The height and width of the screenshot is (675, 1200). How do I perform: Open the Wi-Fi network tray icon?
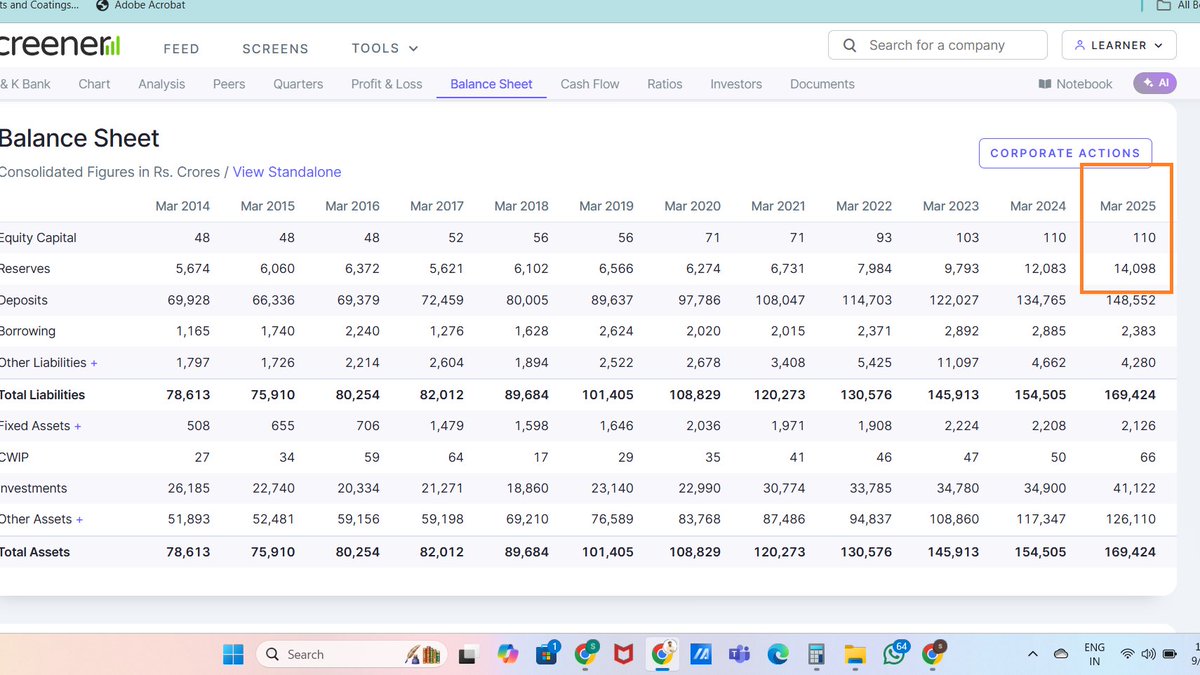pyautogui.click(x=1128, y=654)
